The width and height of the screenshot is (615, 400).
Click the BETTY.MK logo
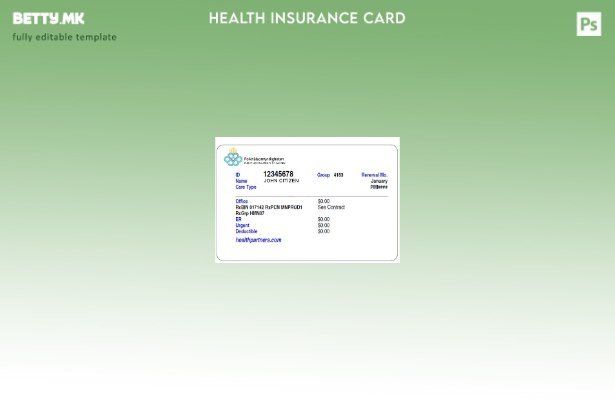pyautogui.click(x=48, y=19)
